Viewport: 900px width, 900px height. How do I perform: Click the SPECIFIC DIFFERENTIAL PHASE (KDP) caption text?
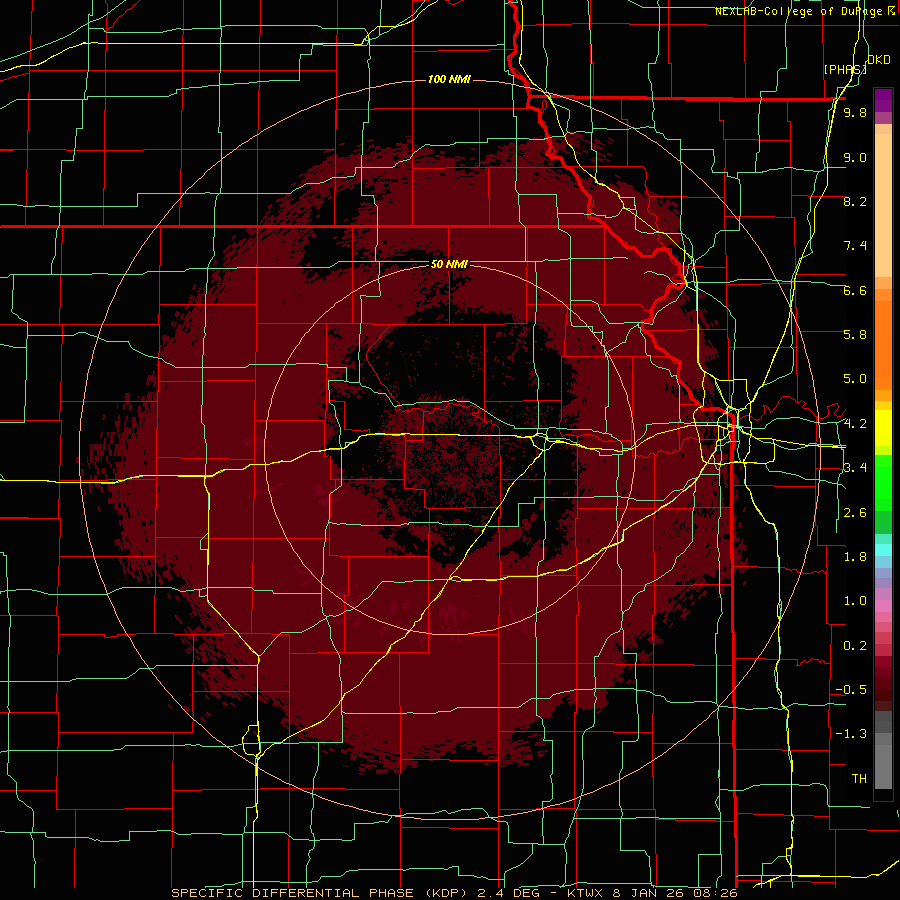[321, 893]
